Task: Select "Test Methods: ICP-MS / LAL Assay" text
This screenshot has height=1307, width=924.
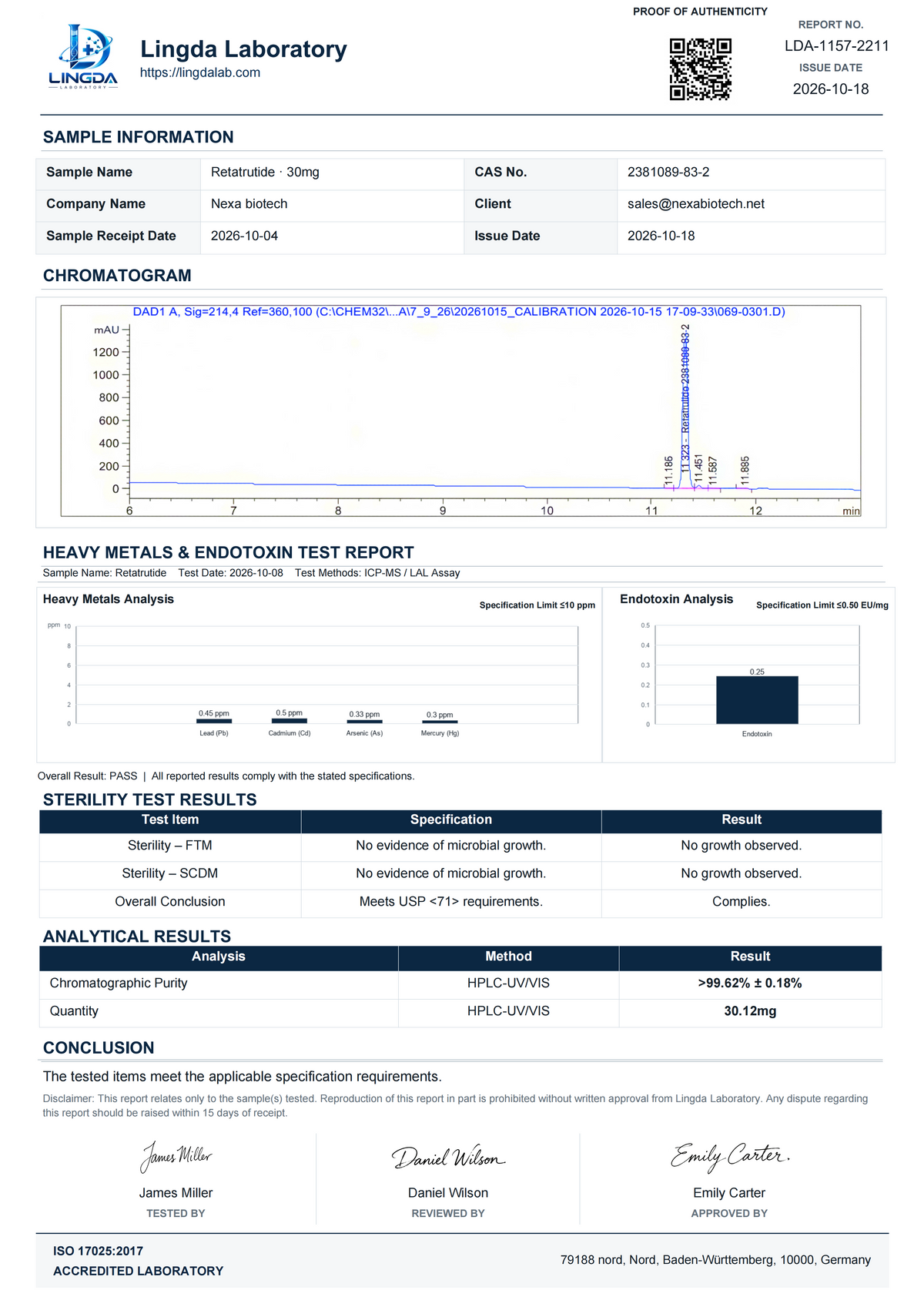Action: tap(377, 573)
